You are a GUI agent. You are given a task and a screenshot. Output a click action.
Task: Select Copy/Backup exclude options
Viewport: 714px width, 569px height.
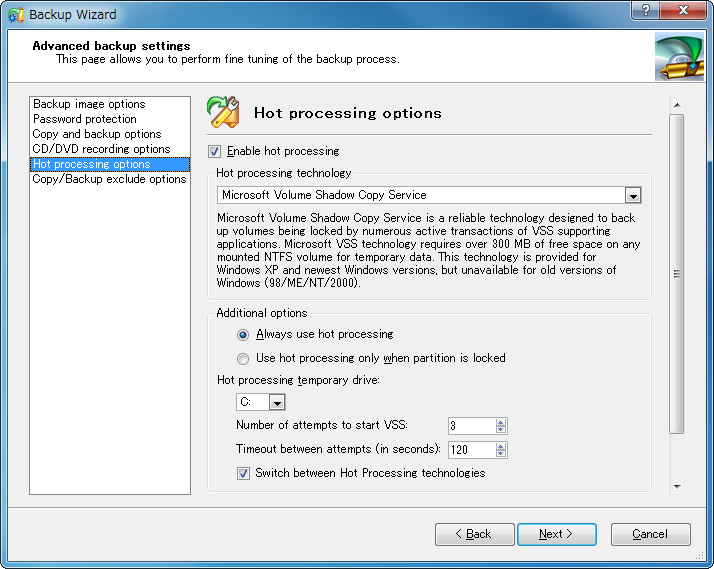pyautogui.click(x=109, y=179)
